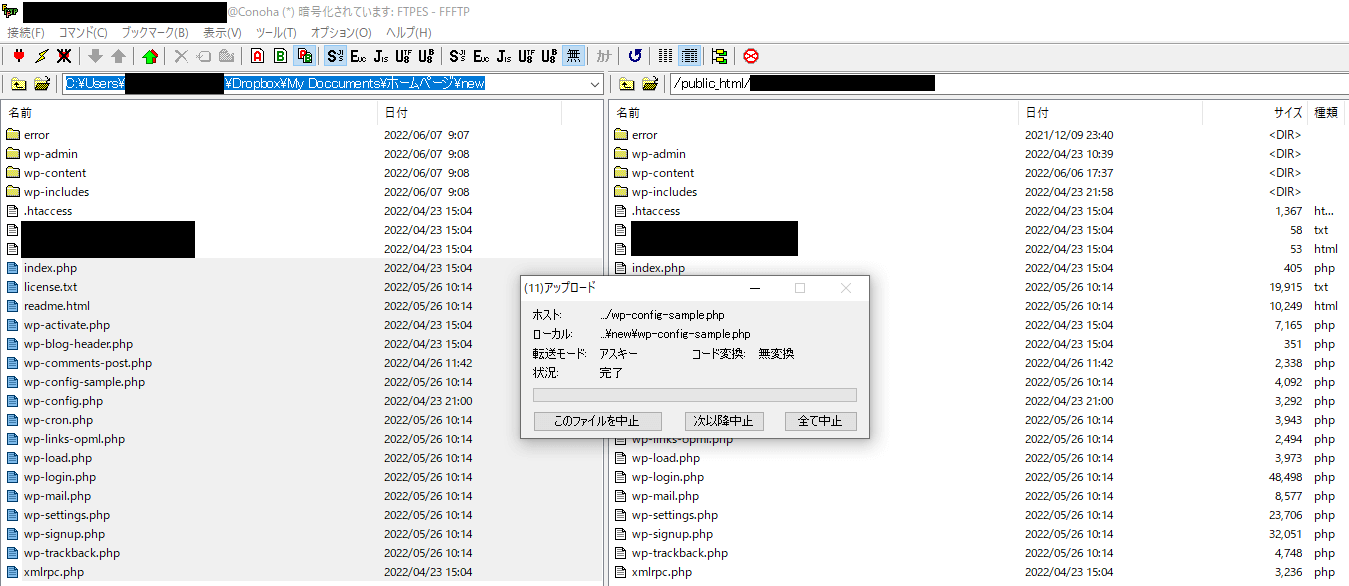Open the コマンド menu

[82, 32]
